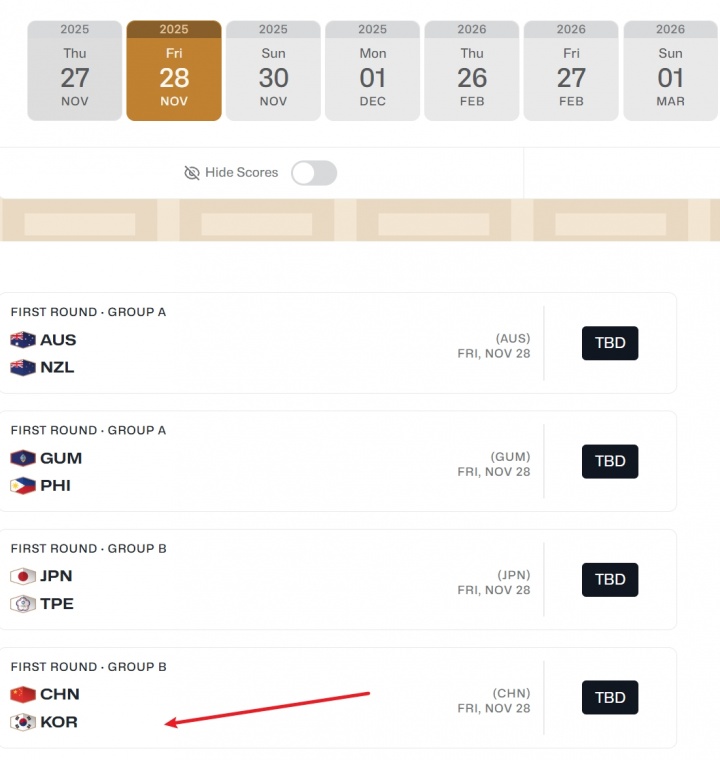Click the Philippines flag icon
The height and width of the screenshot is (760, 720).
pos(23,486)
